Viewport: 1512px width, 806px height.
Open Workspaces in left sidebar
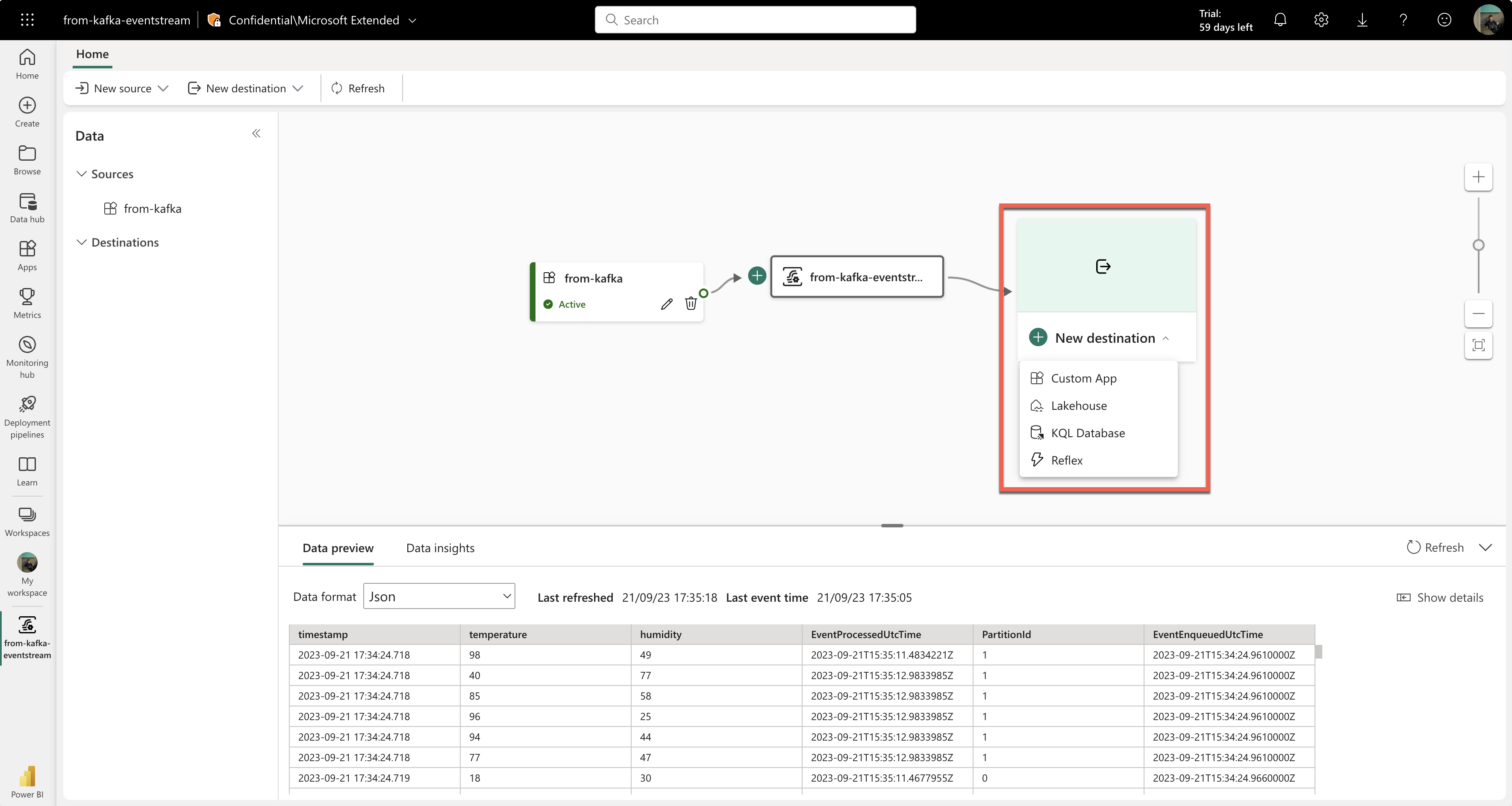tap(27, 521)
